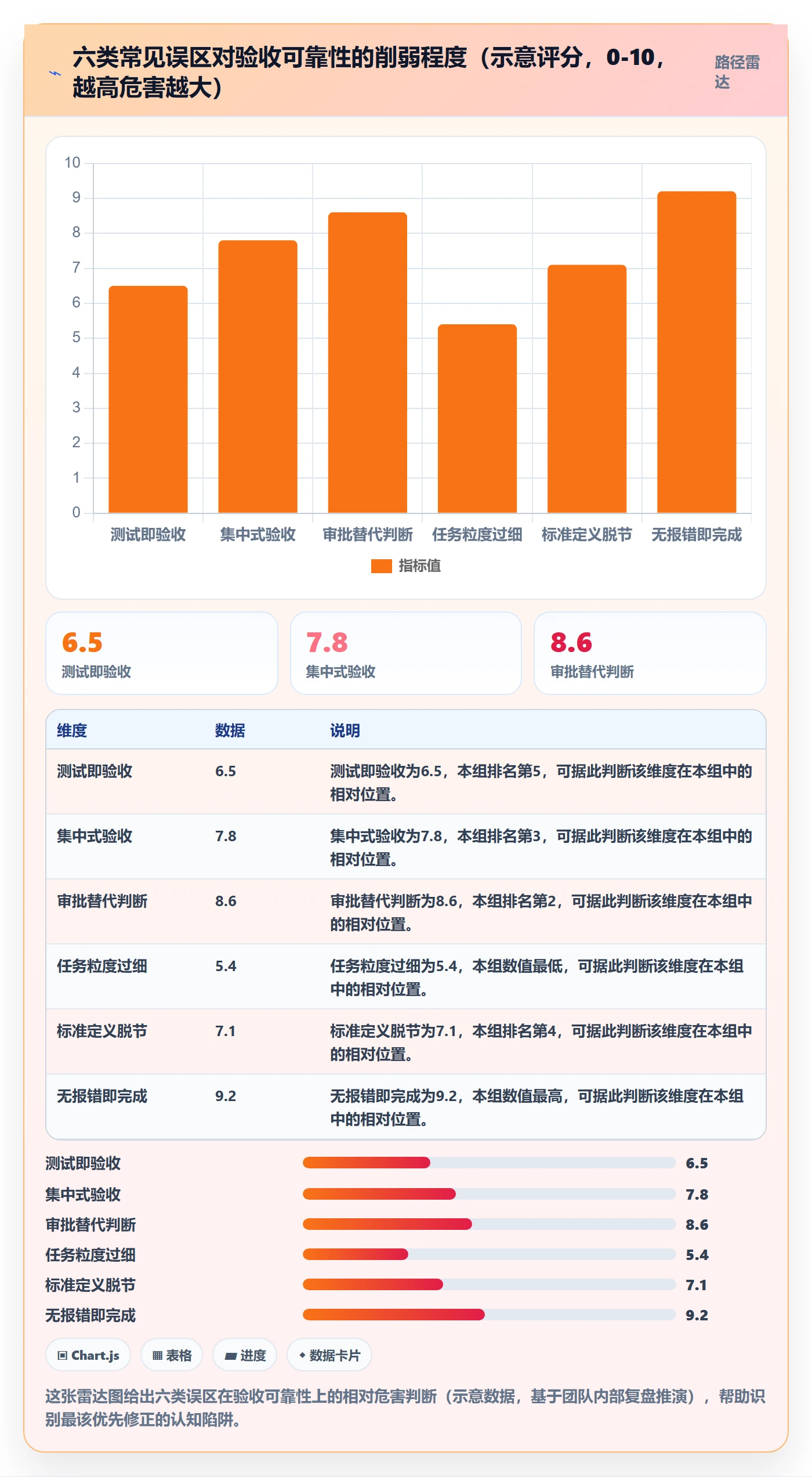Click the 5.4 value in the table
This screenshot has height=1477, width=812.
tap(226, 966)
